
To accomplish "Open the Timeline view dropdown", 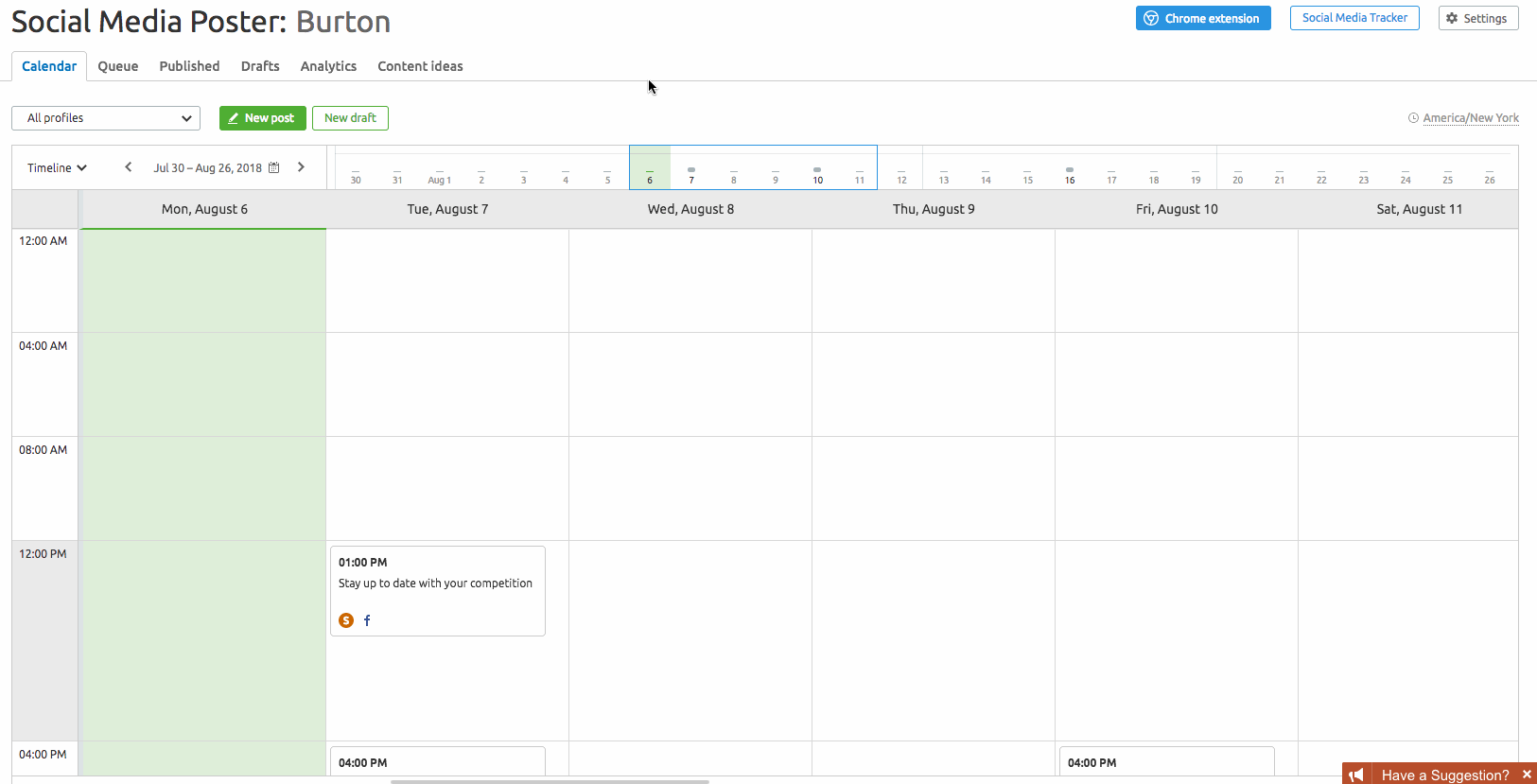I will [57, 167].
